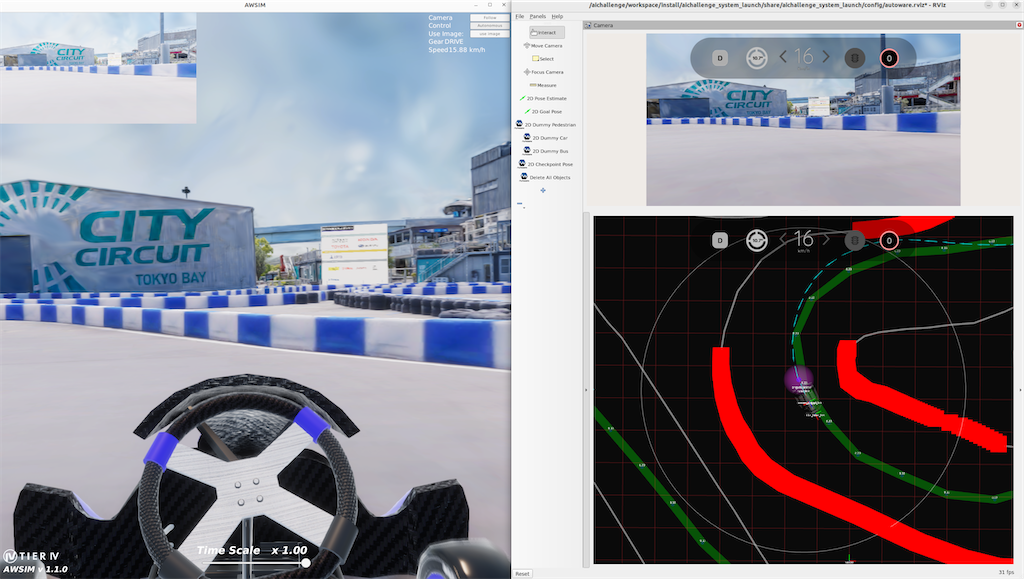
Task: Click the left chevron beside speed in camera overlay
Action: pos(783,57)
